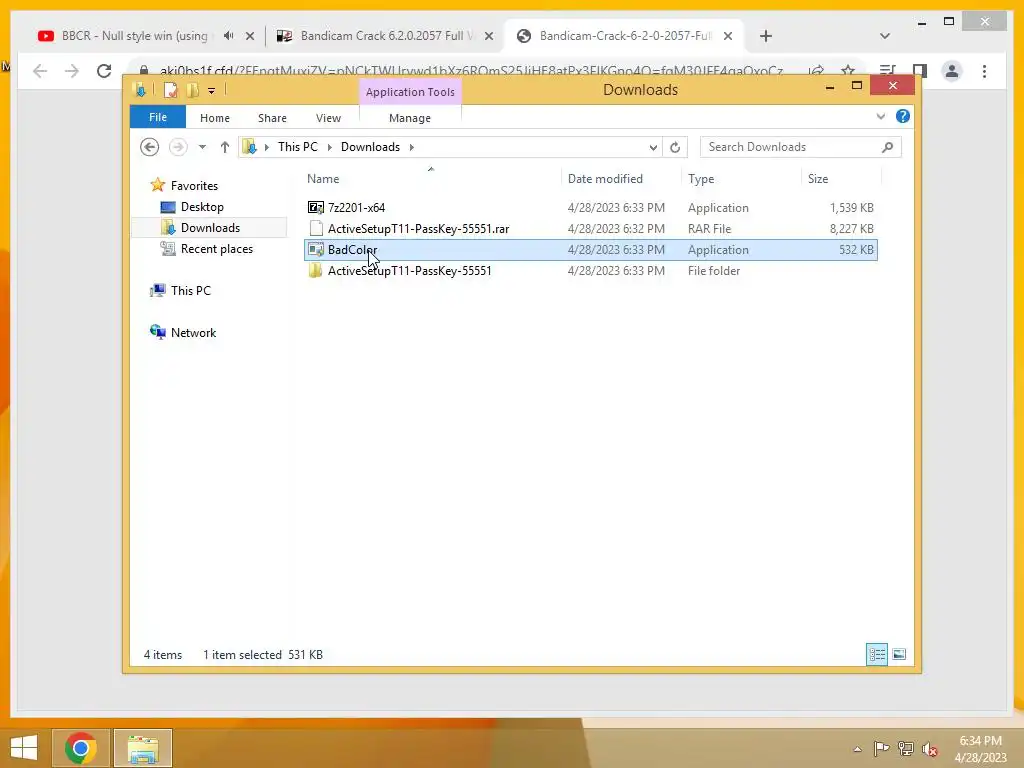Click the search magnifier icon
1024x768 pixels.
888,147
